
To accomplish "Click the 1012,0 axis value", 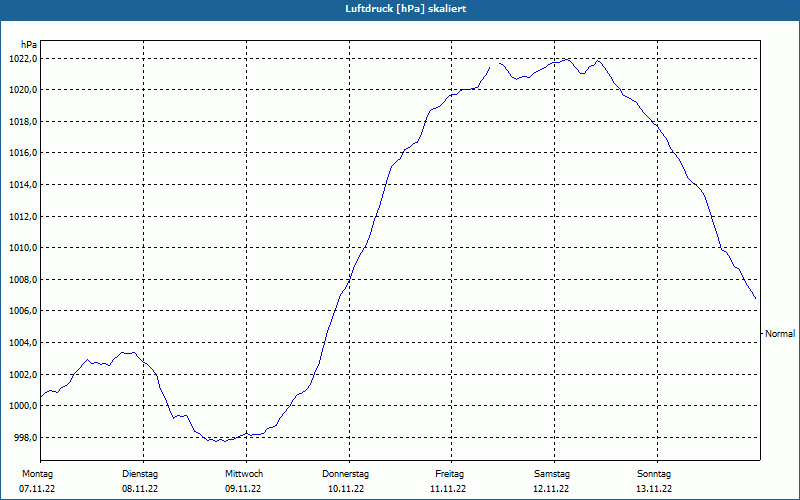I will tap(23, 216).
